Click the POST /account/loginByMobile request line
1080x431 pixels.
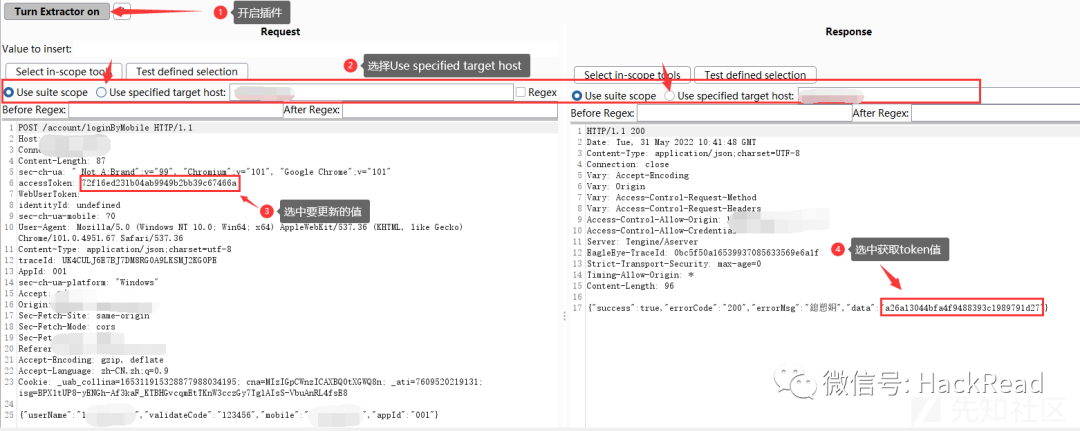pyautogui.click(x=105, y=128)
